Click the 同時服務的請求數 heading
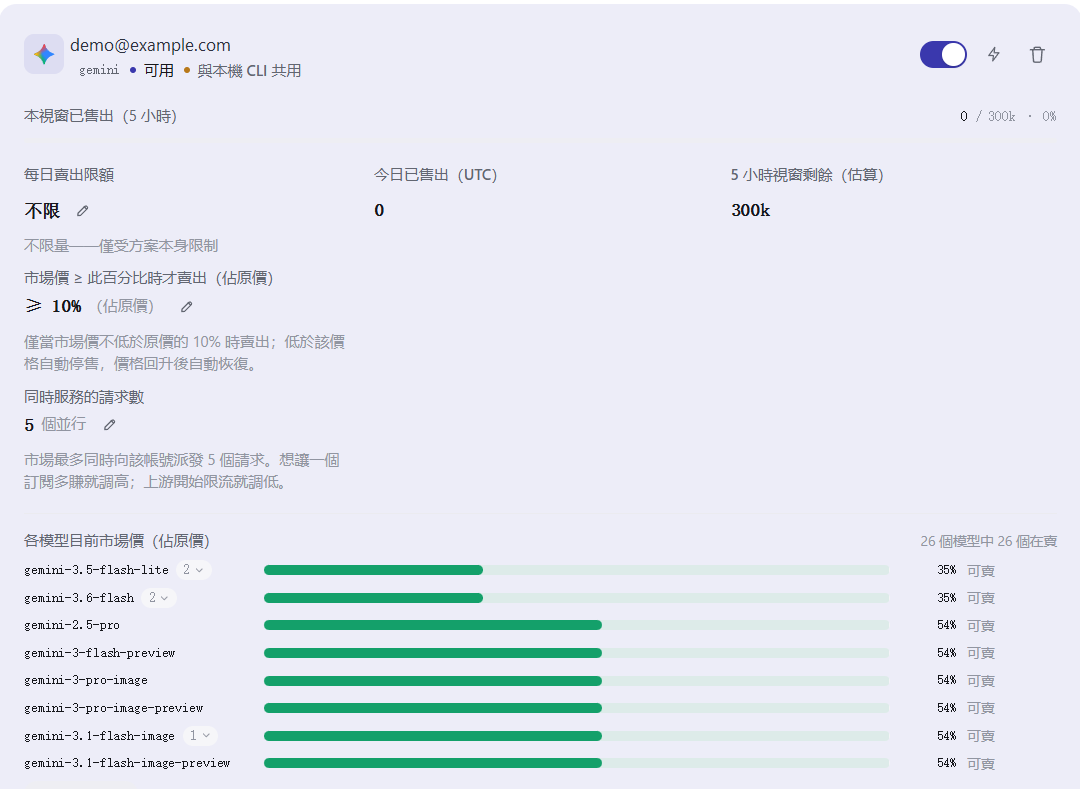Image resolution: width=1080 pixels, height=789 pixels. pyautogui.click(x=84, y=397)
